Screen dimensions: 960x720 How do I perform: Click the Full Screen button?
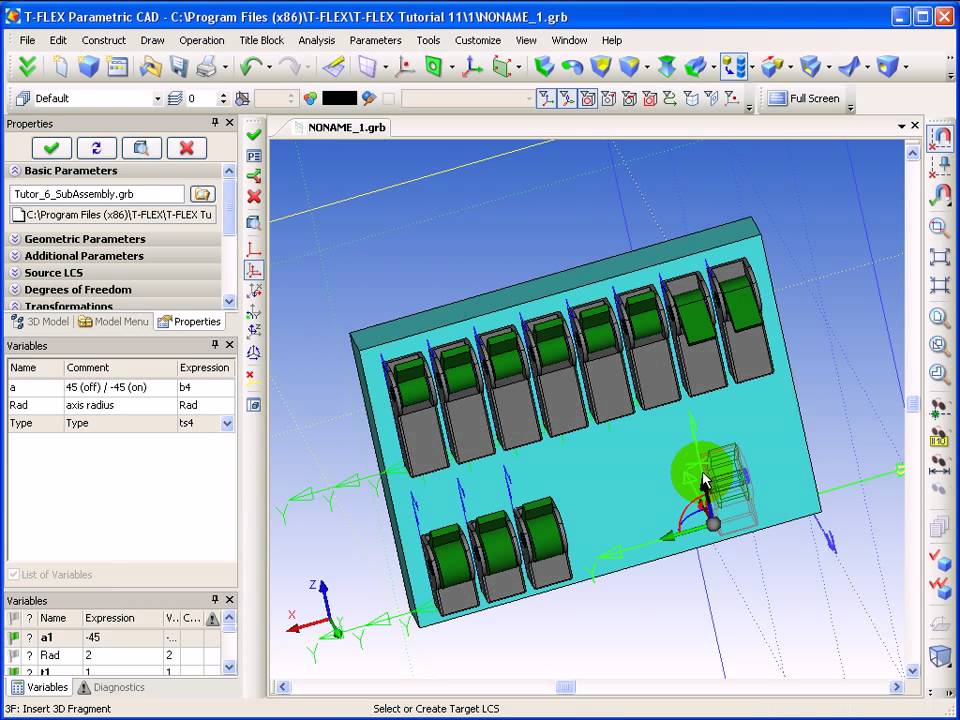click(805, 98)
